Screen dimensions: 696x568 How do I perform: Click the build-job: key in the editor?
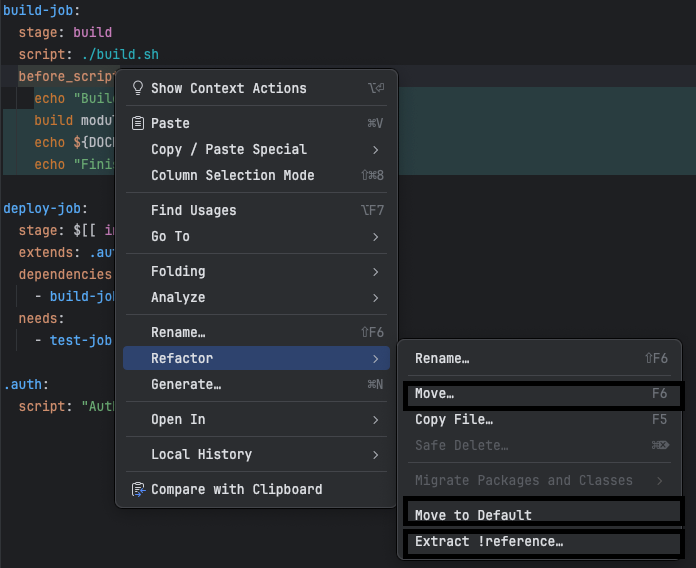point(41,10)
